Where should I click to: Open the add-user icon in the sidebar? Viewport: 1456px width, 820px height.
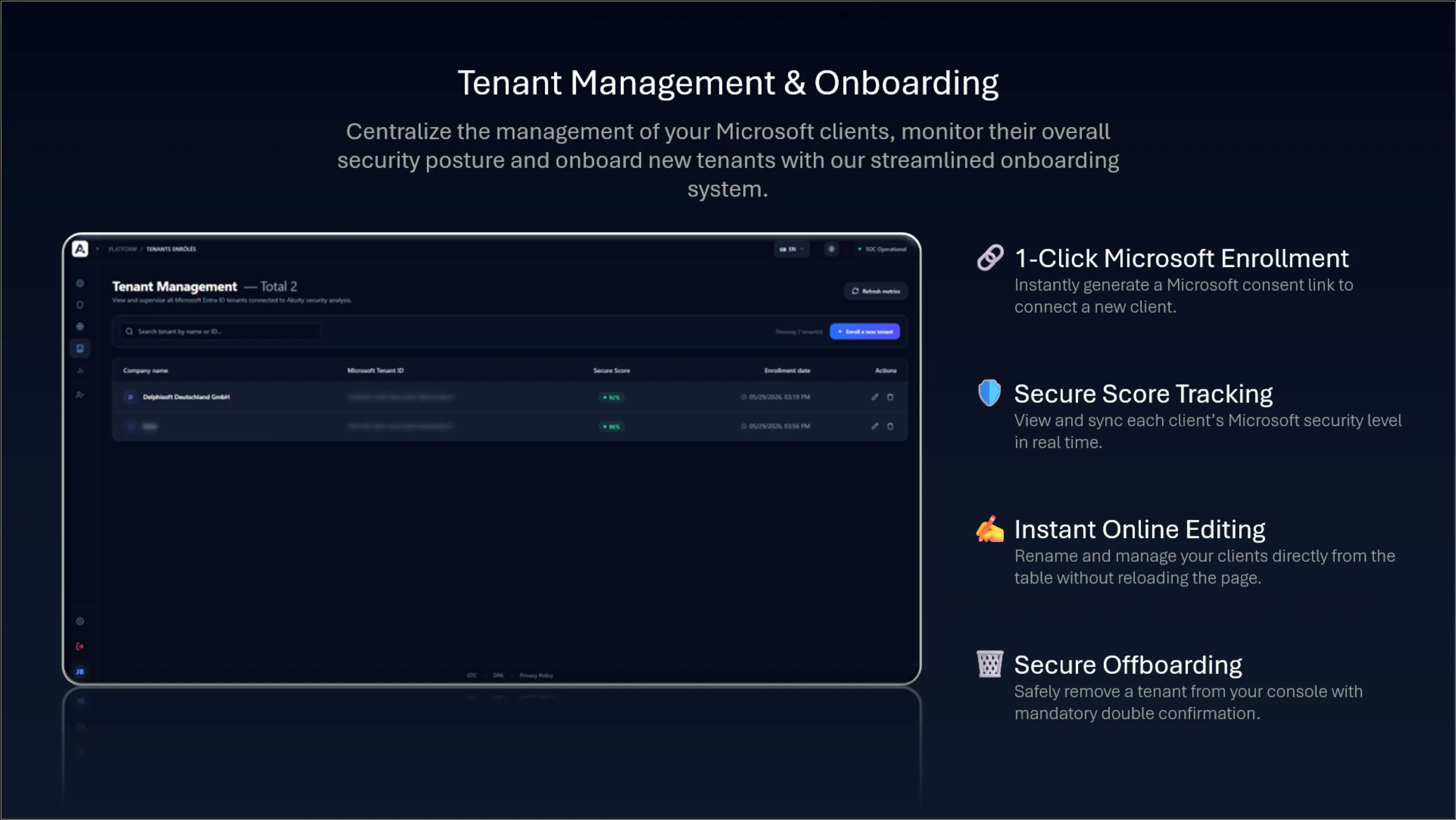tap(80, 395)
